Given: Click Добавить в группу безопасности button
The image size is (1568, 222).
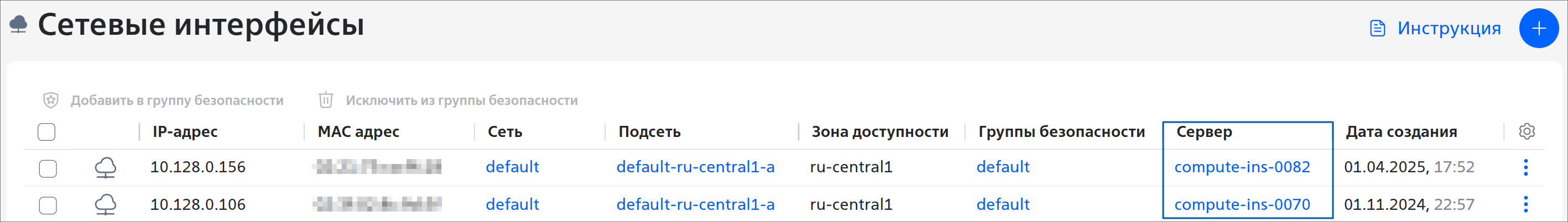Looking at the screenshot, I should (x=176, y=101).
